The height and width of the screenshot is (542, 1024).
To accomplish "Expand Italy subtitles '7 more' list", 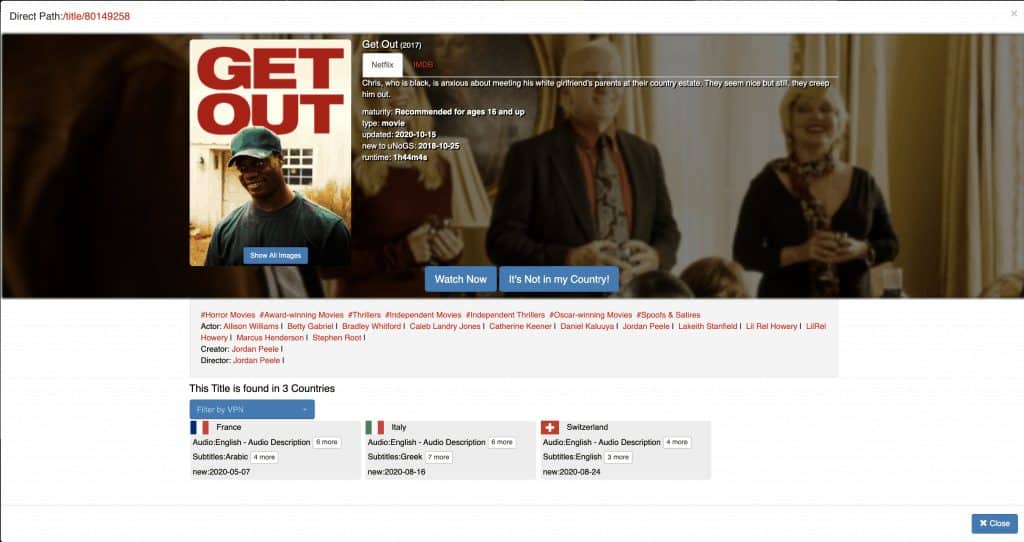I will tap(439, 457).
